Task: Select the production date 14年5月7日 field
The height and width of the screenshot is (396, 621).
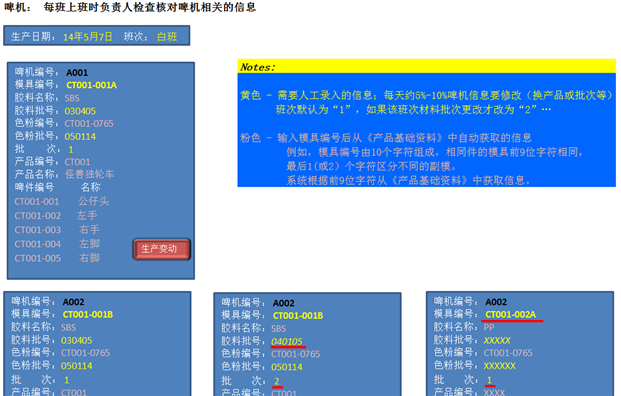Action: [x=88, y=37]
